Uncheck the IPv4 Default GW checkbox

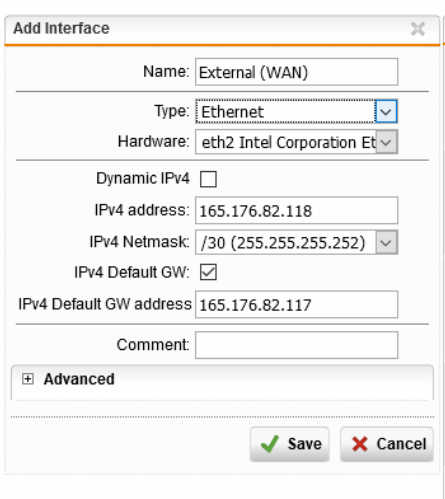click(208, 272)
